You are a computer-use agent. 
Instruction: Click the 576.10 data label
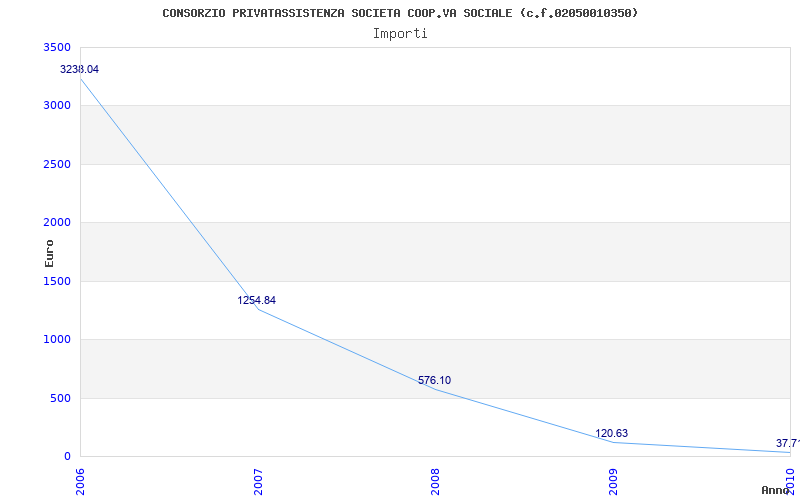[x=434, y=380]
